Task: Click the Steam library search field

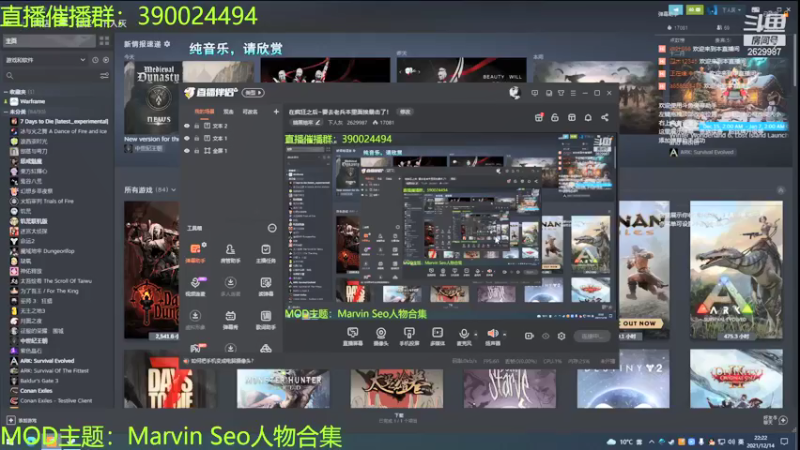Action: click(51, 76)
